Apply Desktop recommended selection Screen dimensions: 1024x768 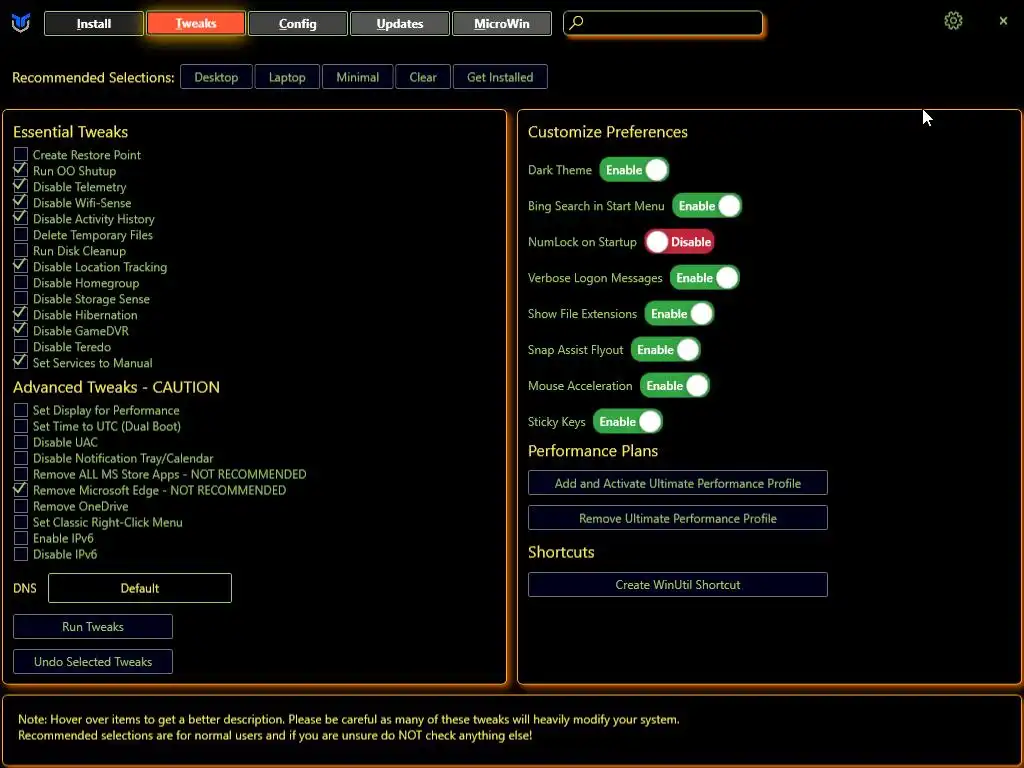click(x=216, y=77)
